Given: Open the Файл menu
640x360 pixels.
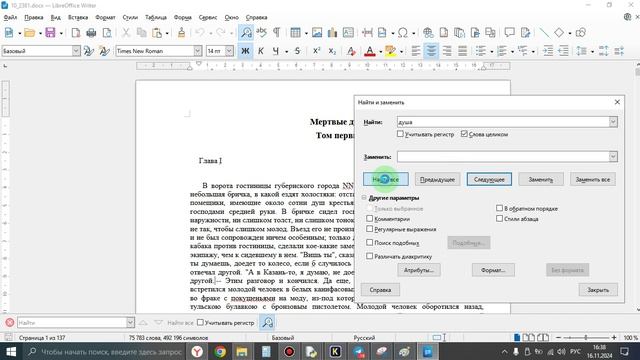Looking at the screenshot, I should [x=10, y=18].
